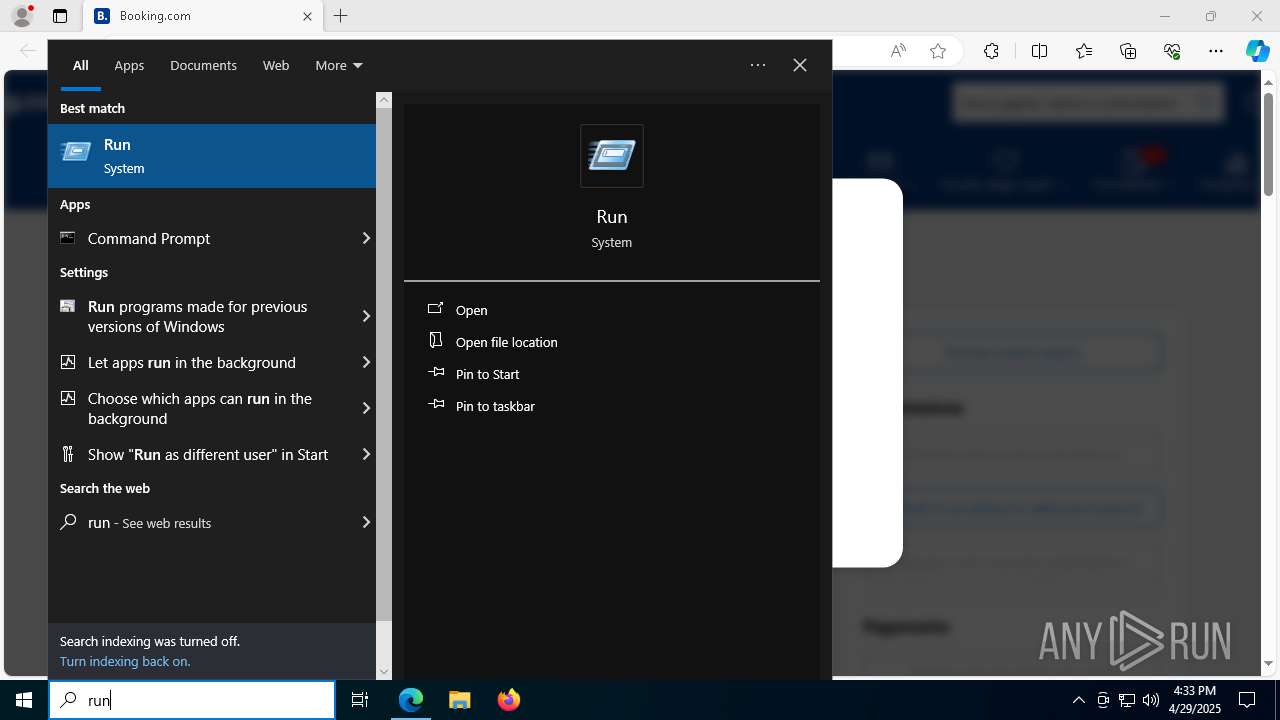Expand arrow for run web results
Viewport: 1280px width, 720px height.
(x=366, y=522)
